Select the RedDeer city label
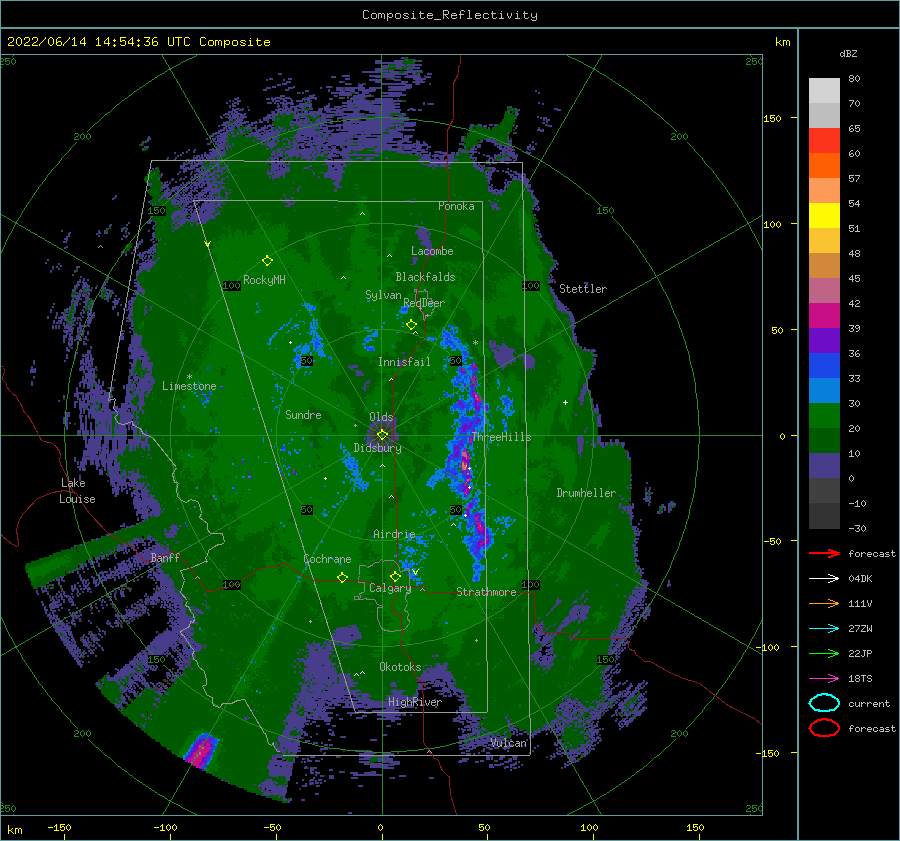The height and width of the screenshot is (841, 900). click(424, 303)
